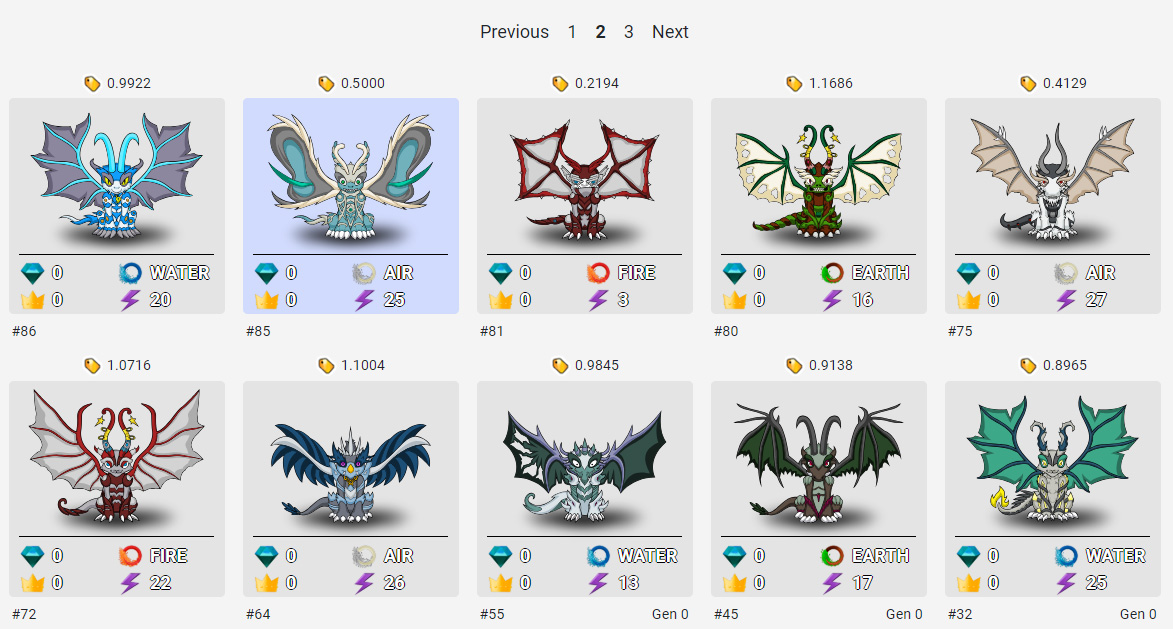Viewport: 1173px width, 629px height.
Task: Click the AIR element icon on dragon #75
Action: pos(1066,273)
